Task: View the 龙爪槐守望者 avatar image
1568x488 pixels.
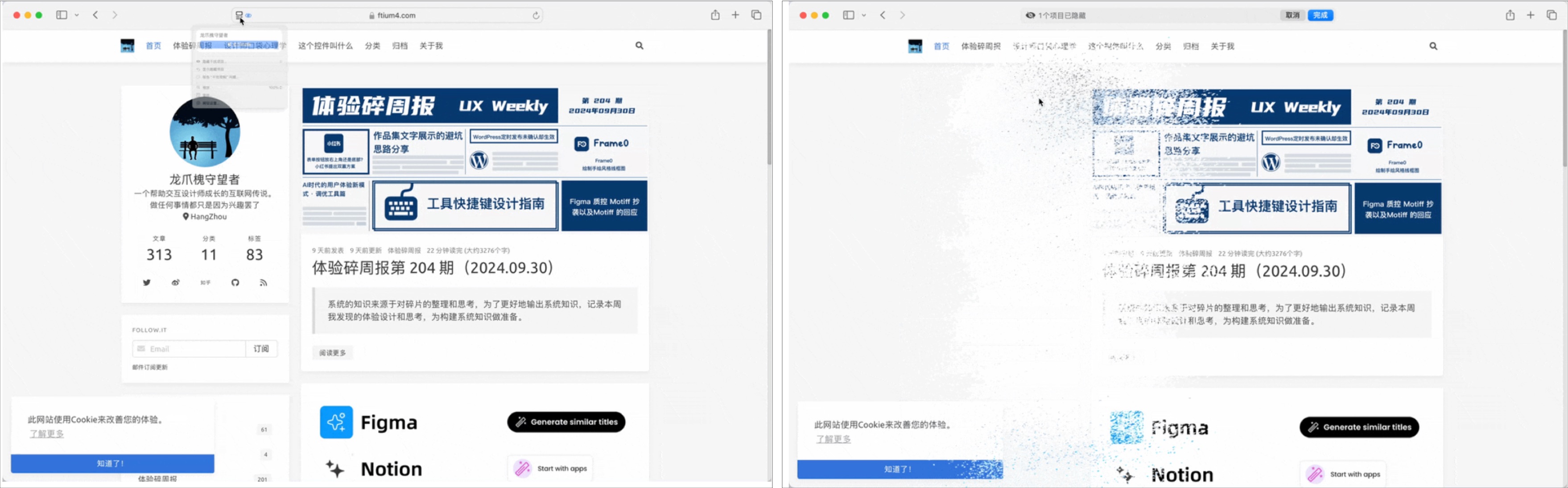Action: click(x=205, y=132)
